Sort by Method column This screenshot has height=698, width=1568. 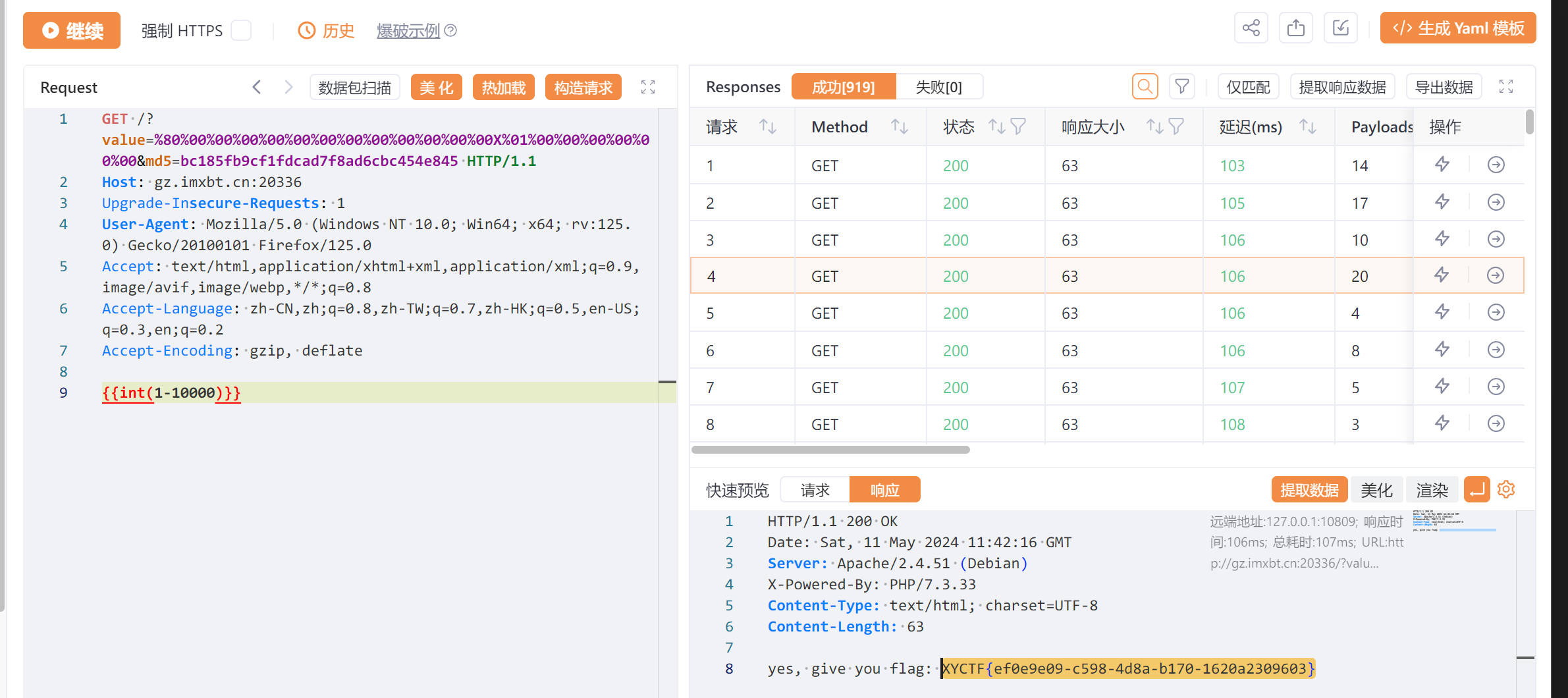point(900,126)
